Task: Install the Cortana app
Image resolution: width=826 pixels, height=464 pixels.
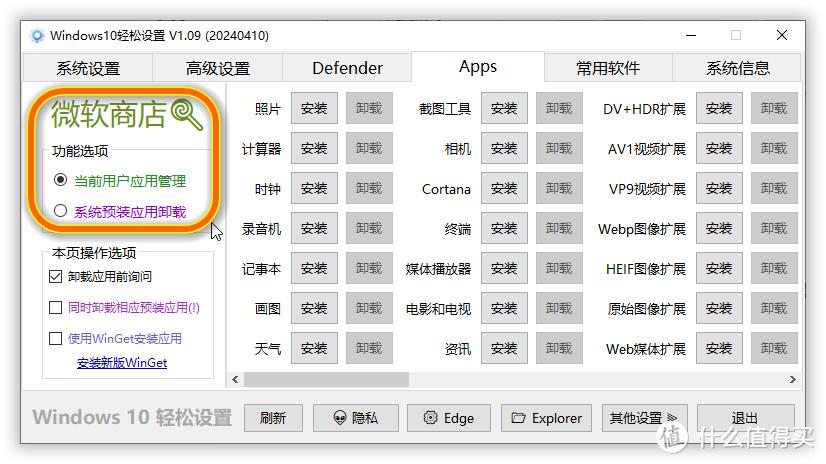Action: tap(504, 189)
